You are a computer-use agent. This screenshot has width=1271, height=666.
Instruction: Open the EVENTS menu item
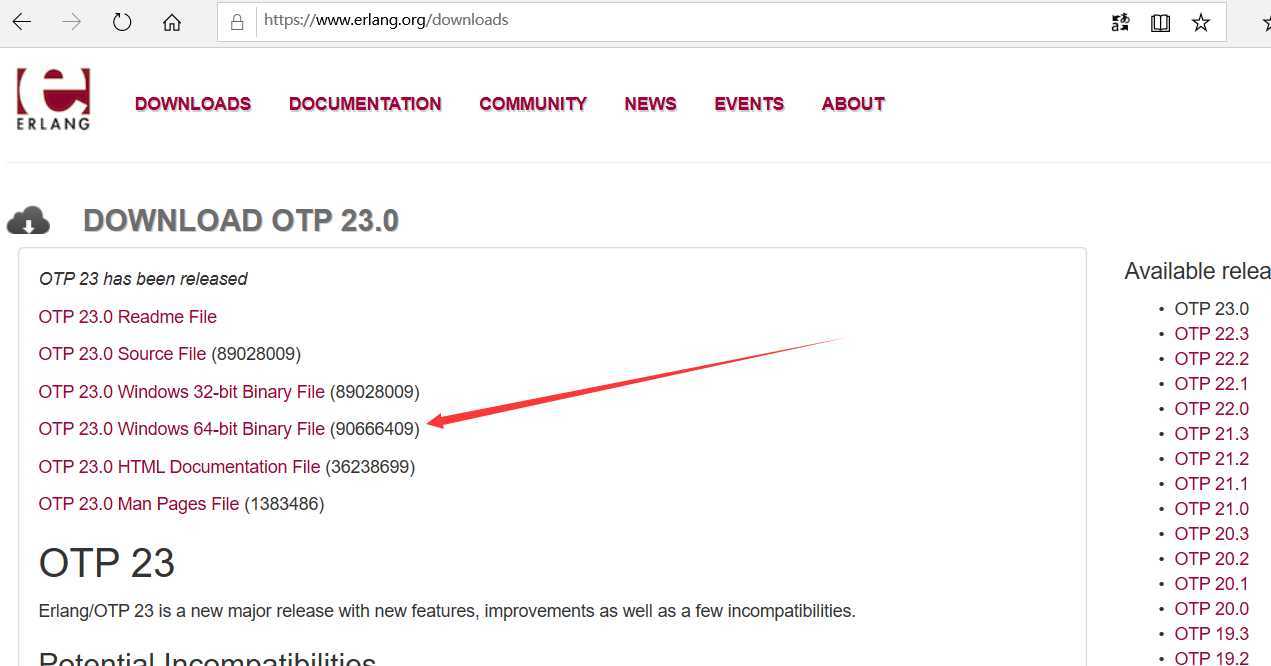coord(749,104)
